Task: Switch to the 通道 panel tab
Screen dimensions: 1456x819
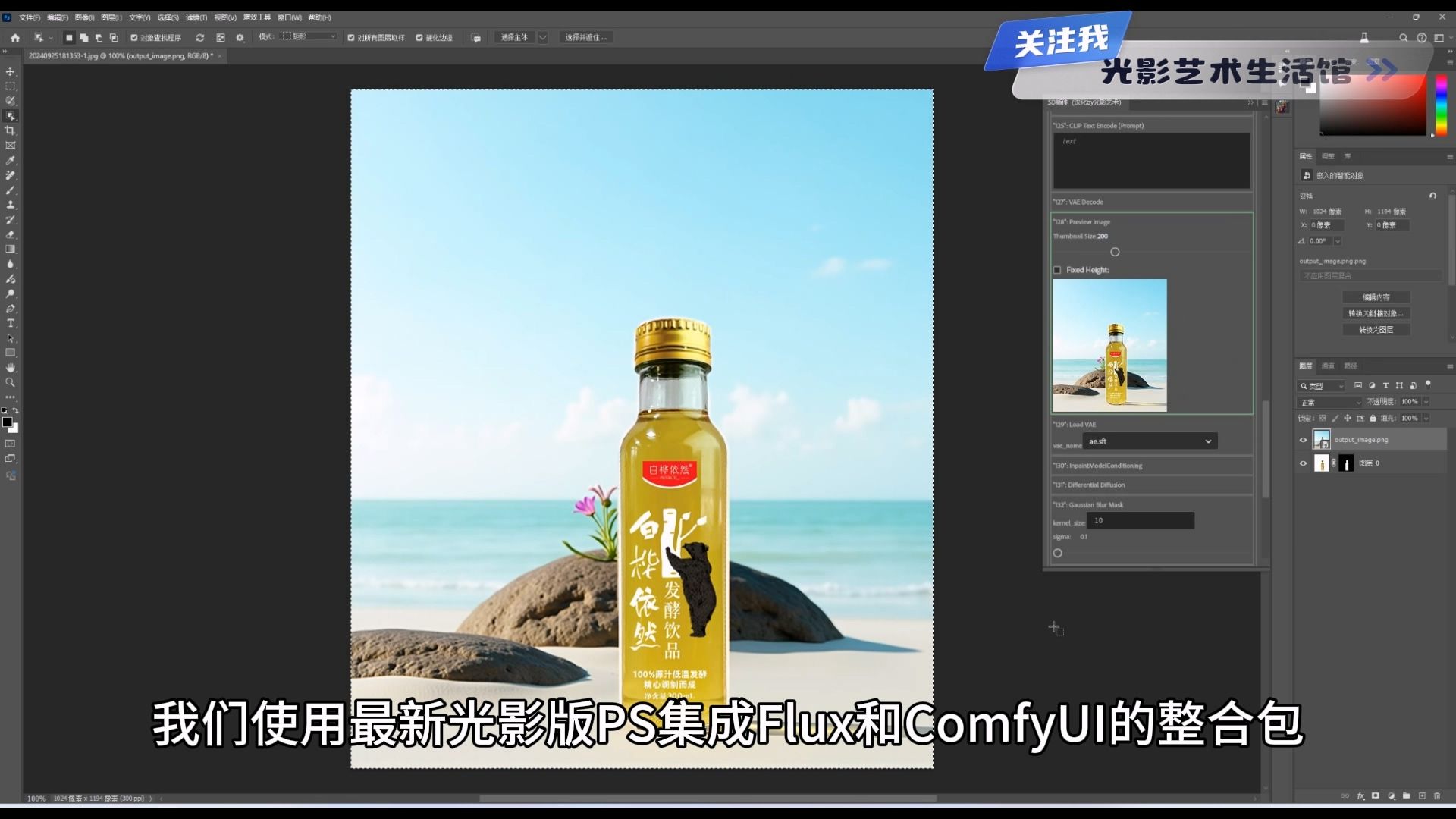Action: [x=1328, y=366]
